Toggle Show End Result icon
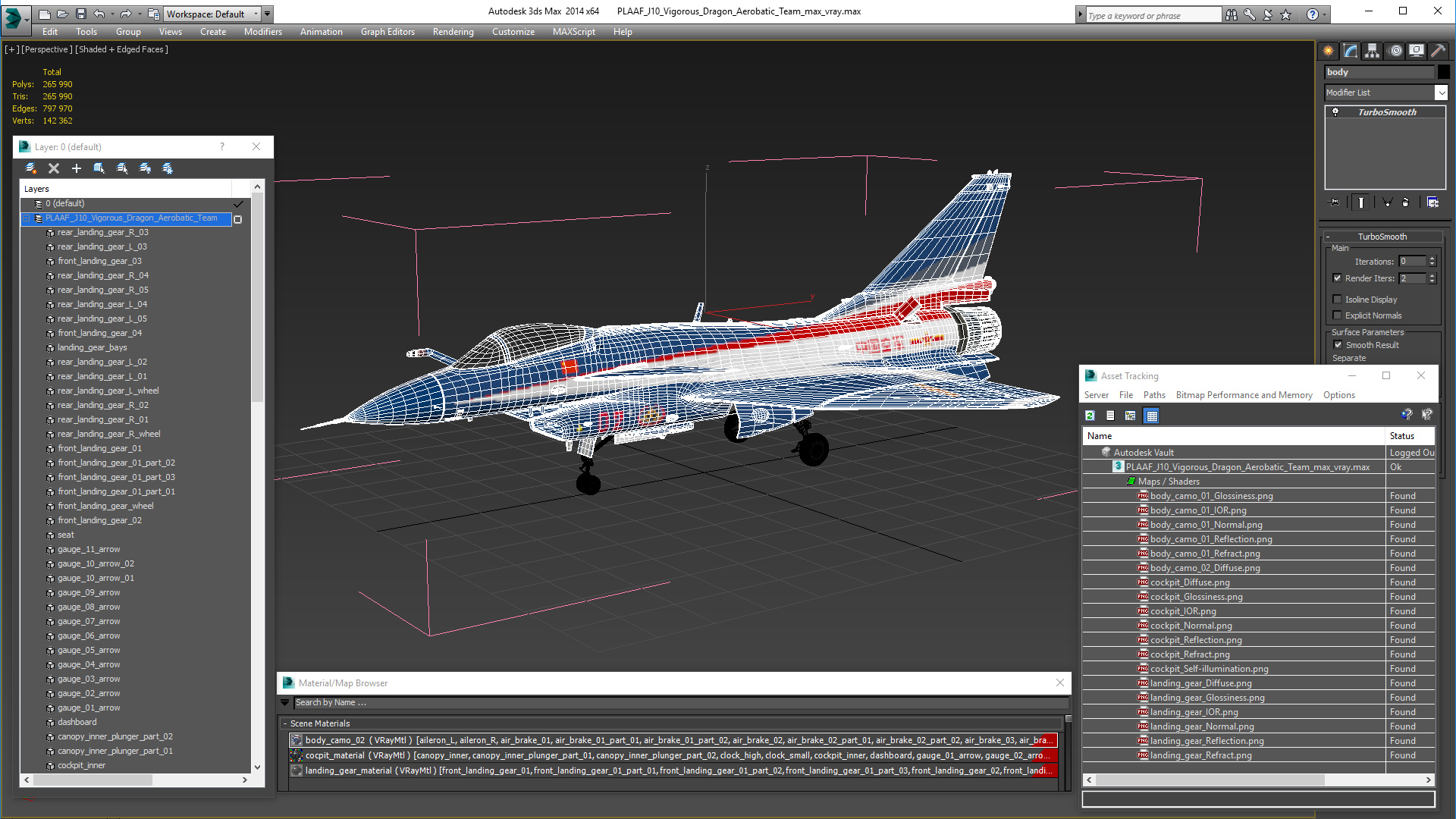Screen dimensions: 1456x819 click(1361, 202)
